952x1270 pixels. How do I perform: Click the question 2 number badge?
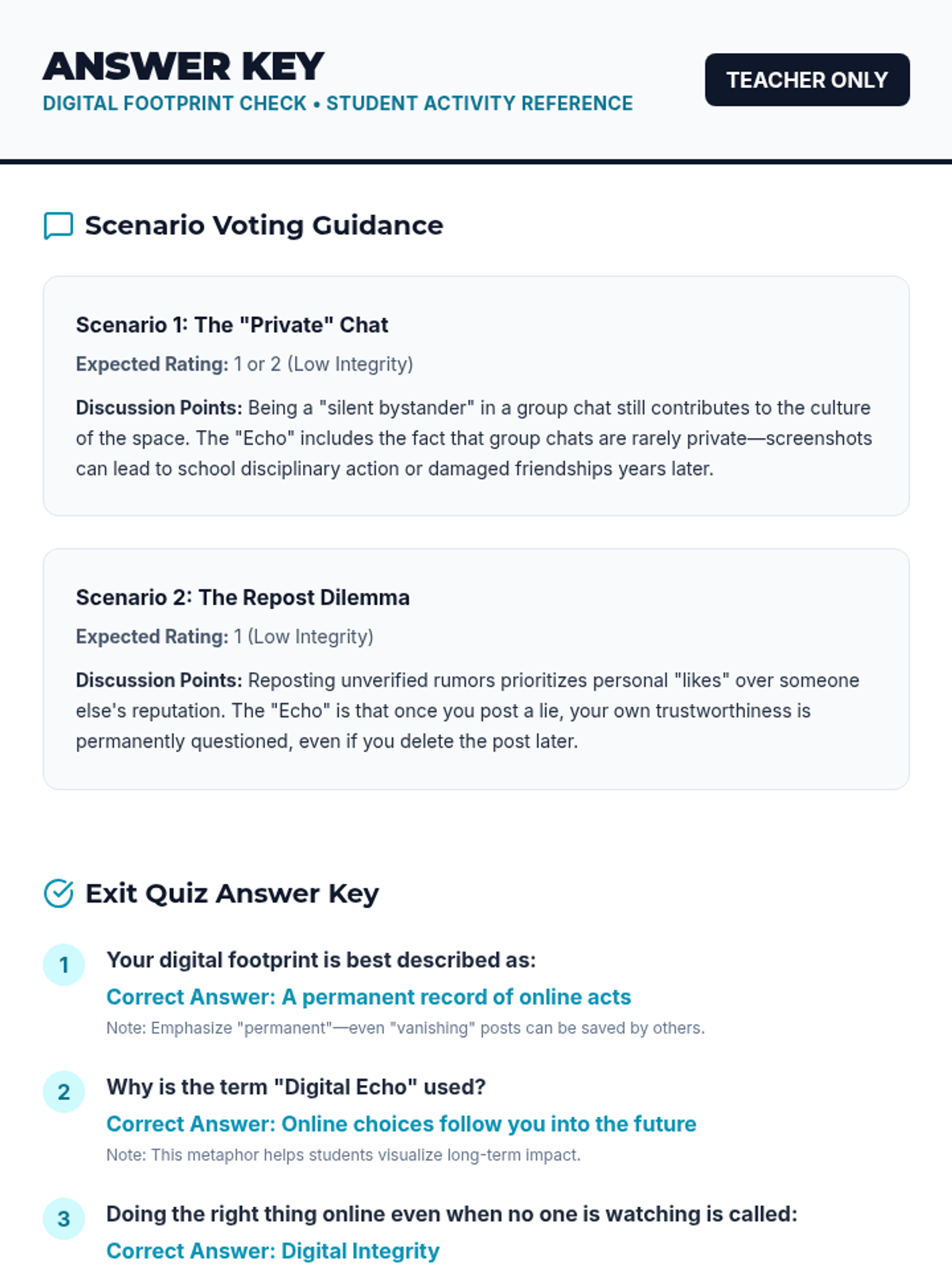pyautogui.click(x=63, y=1092)
